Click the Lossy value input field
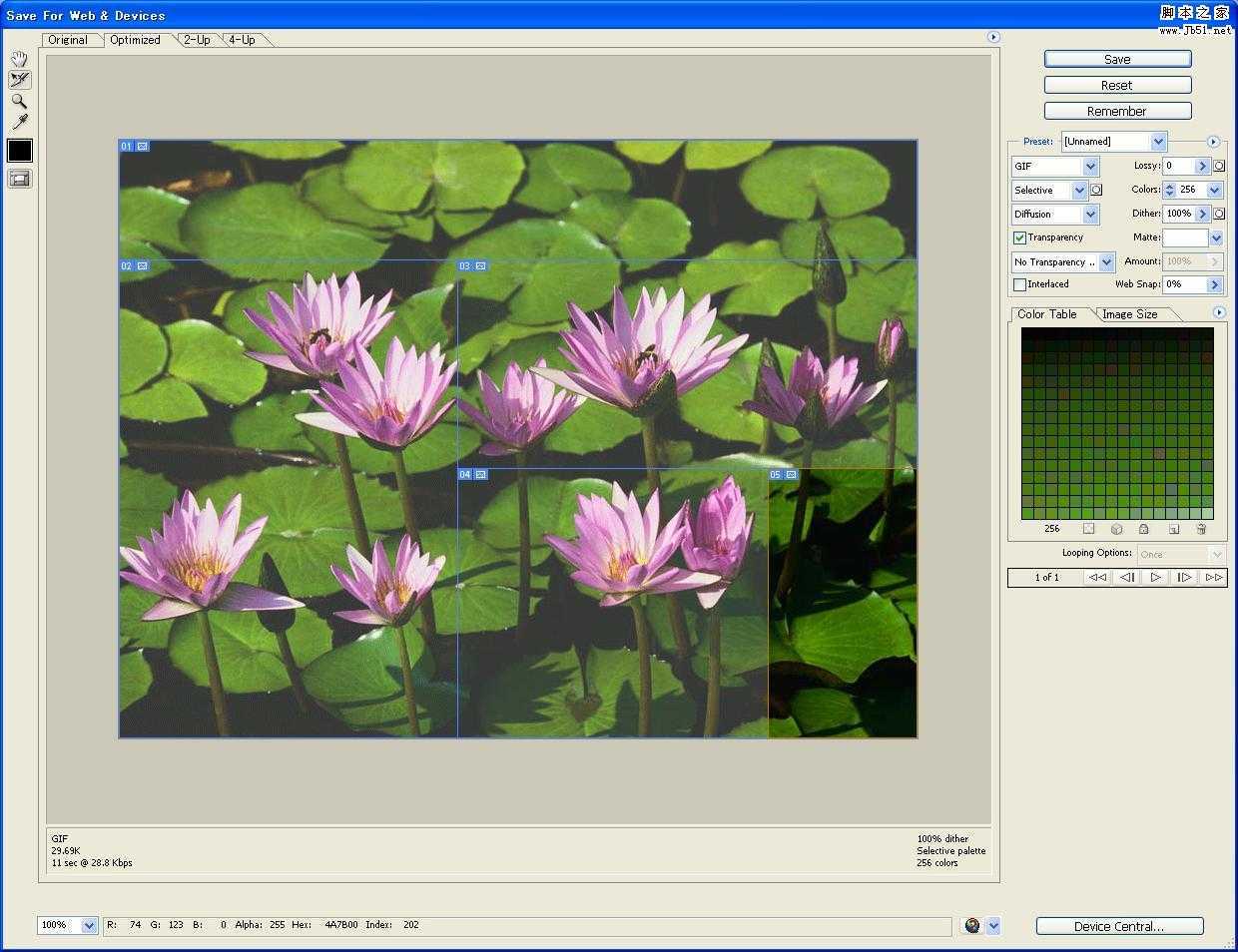 pos(1178,166)
